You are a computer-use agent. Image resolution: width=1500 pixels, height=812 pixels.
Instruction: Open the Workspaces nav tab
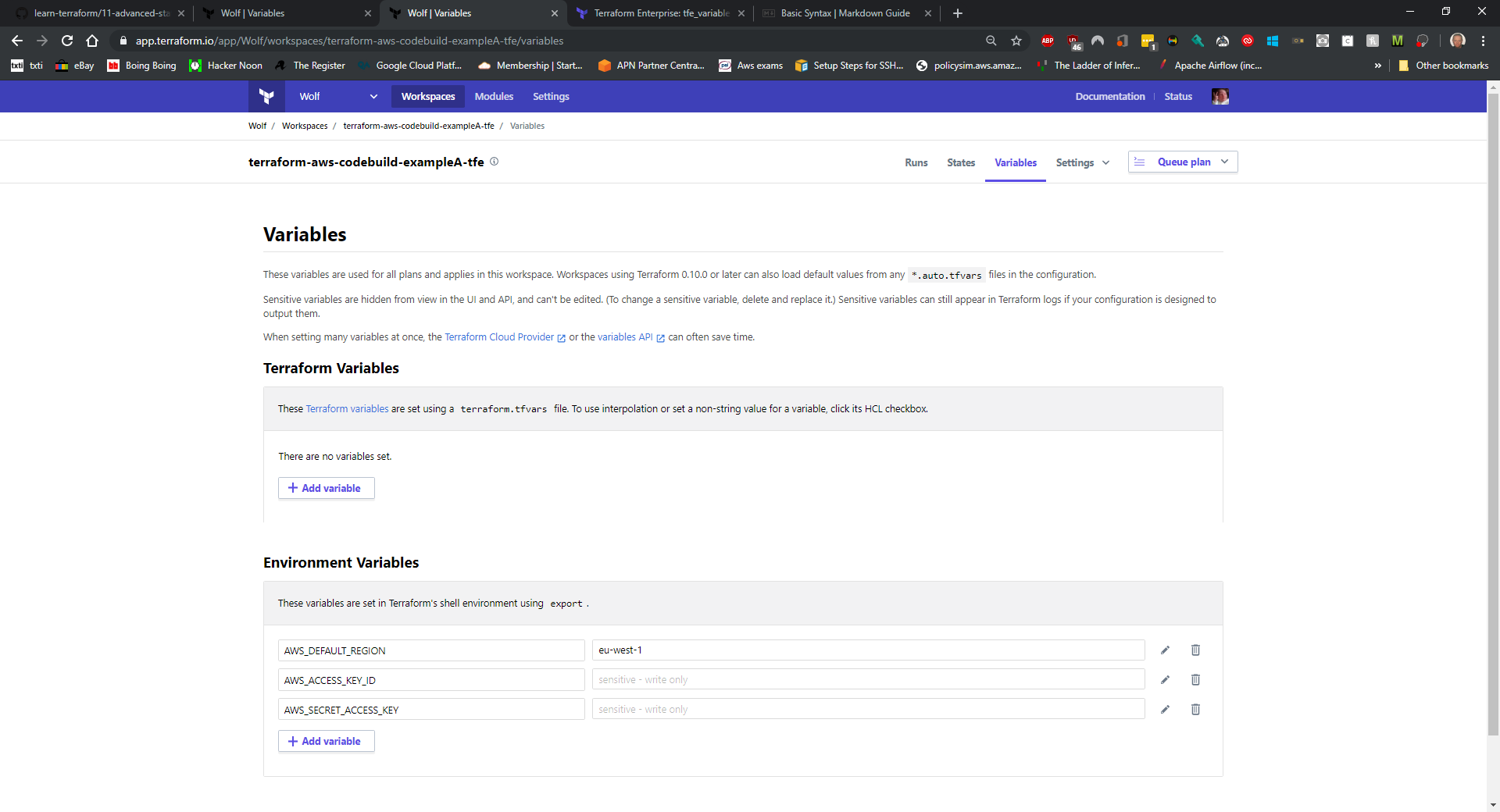(428, 96)
